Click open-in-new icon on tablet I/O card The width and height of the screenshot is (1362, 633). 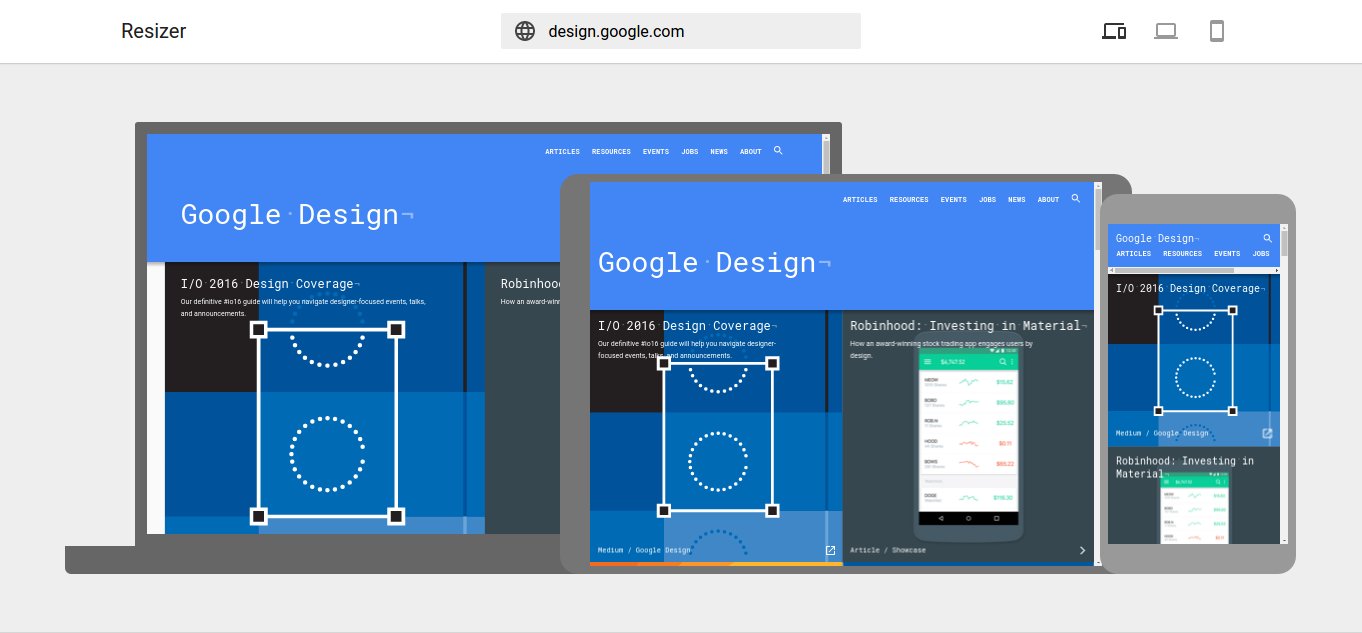pos(830,550)
